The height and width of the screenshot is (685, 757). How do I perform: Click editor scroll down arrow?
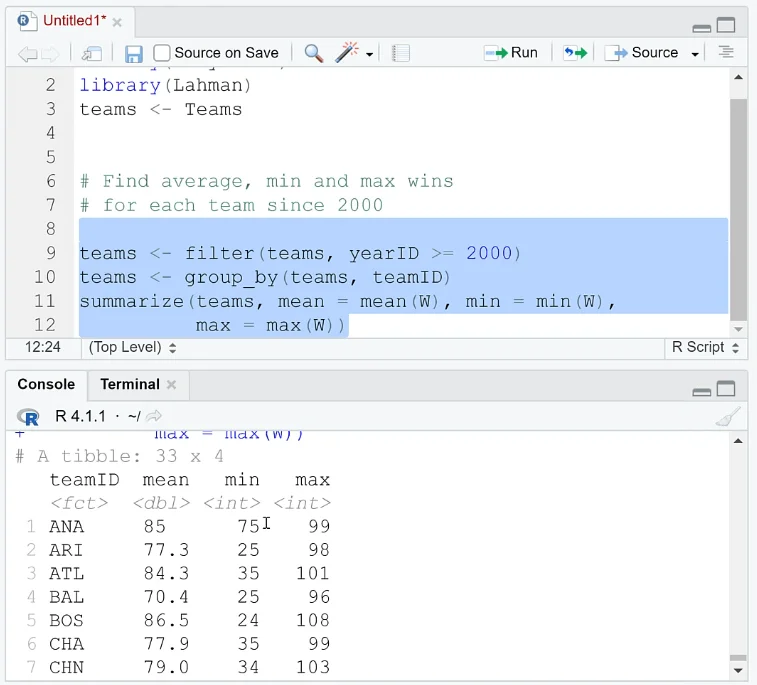pyautogui.click(x=738, y=330)
